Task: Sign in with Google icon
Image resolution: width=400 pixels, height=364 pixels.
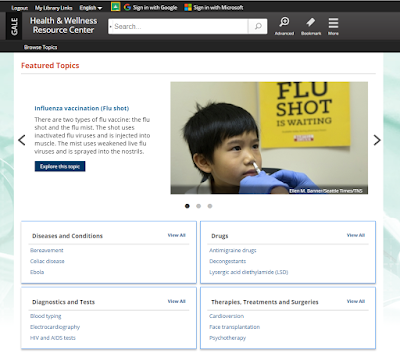Action: click(127, 7)
